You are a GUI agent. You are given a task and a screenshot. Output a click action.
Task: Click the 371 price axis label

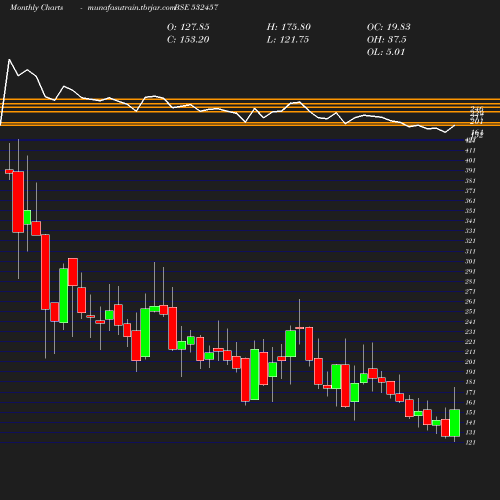[x=470, y=191]
